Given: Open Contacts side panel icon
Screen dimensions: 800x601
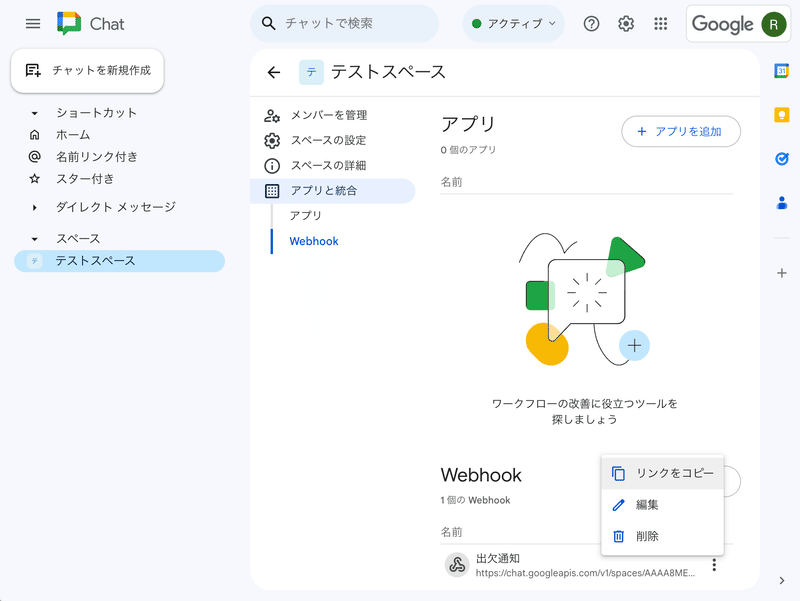Looking at the screenshot, I should click(782, 203).
